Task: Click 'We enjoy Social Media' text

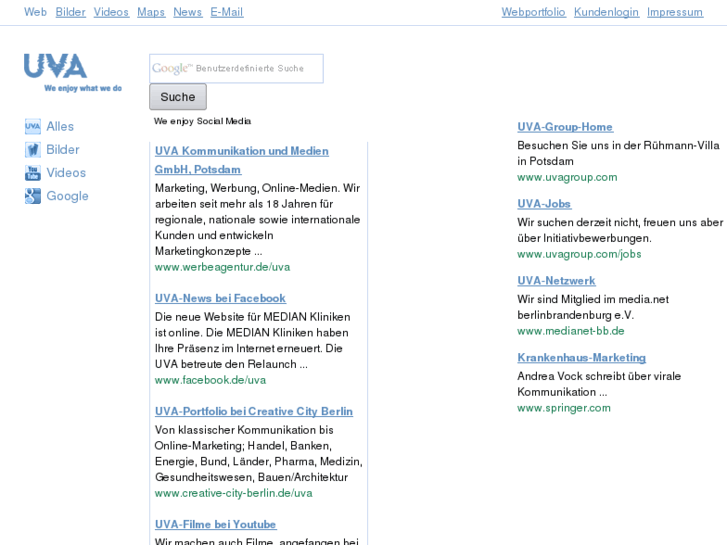Action: tap(203, 121)
